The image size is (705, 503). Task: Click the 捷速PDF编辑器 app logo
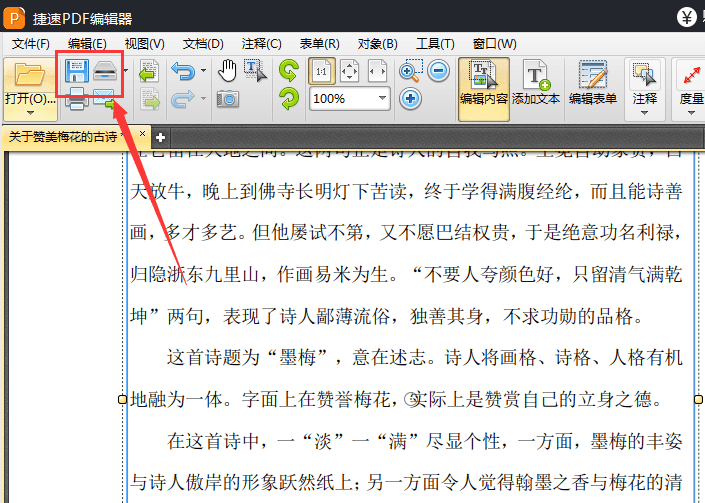[x=14, y=18]
